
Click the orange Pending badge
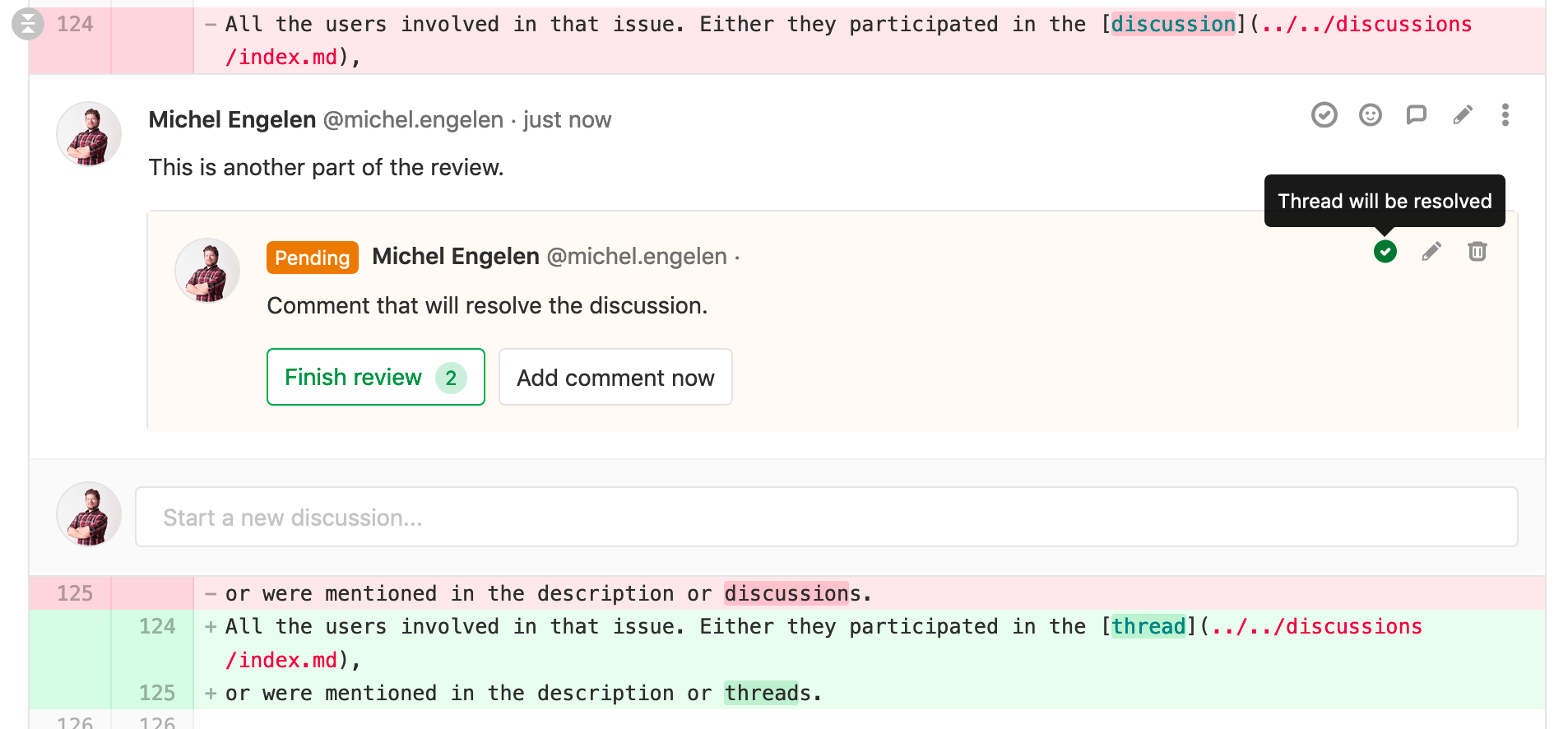[x=312, y=258]
